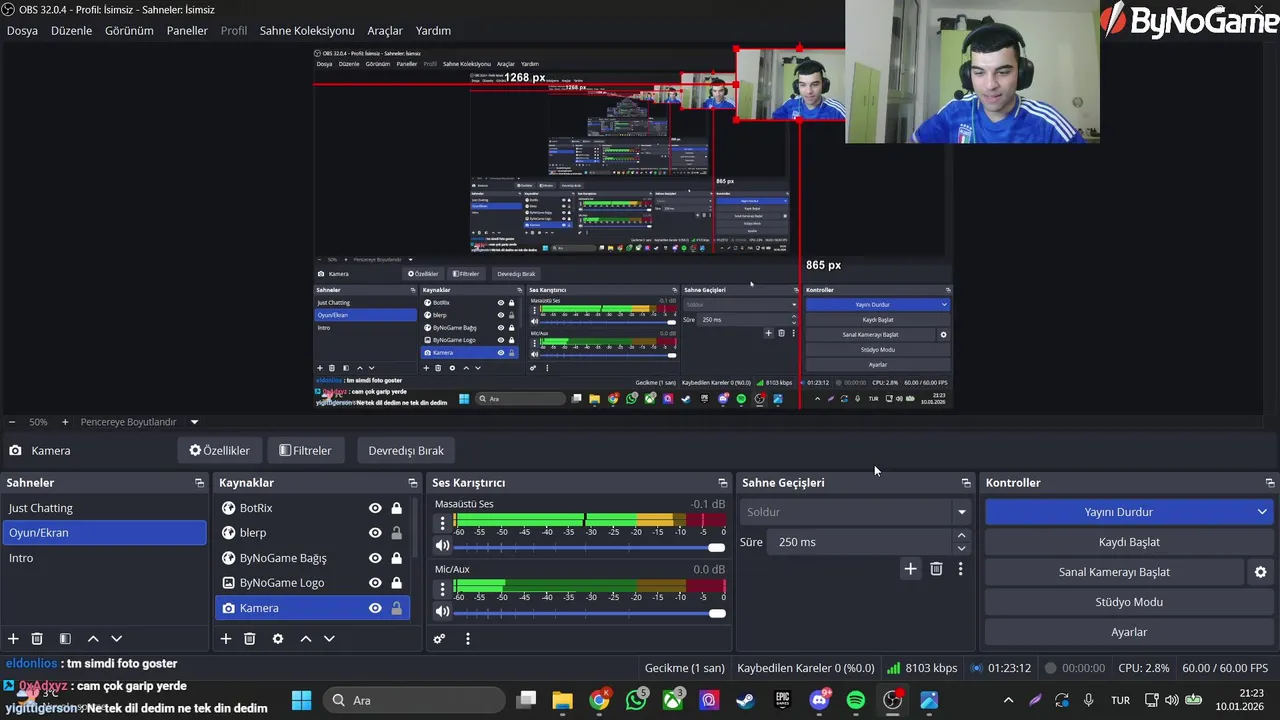Viewport: 1280px width, 720px height.
Task: Move scene down arrow in Sahneler
Action: tap(116, 638)
